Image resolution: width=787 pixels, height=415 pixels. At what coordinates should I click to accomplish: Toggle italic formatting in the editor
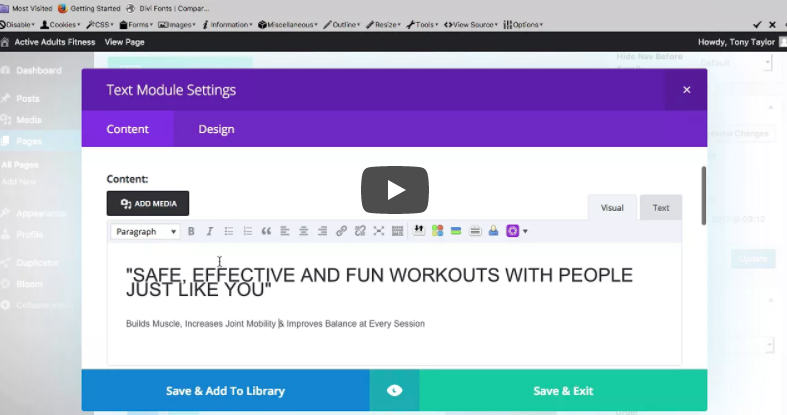pos(210,231)
